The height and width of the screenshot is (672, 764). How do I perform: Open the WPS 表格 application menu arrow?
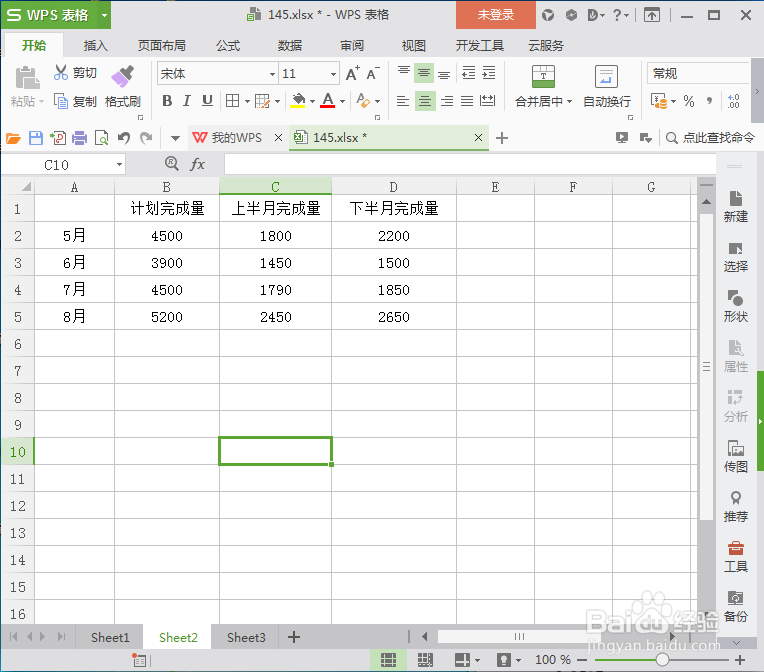point(104,15)
